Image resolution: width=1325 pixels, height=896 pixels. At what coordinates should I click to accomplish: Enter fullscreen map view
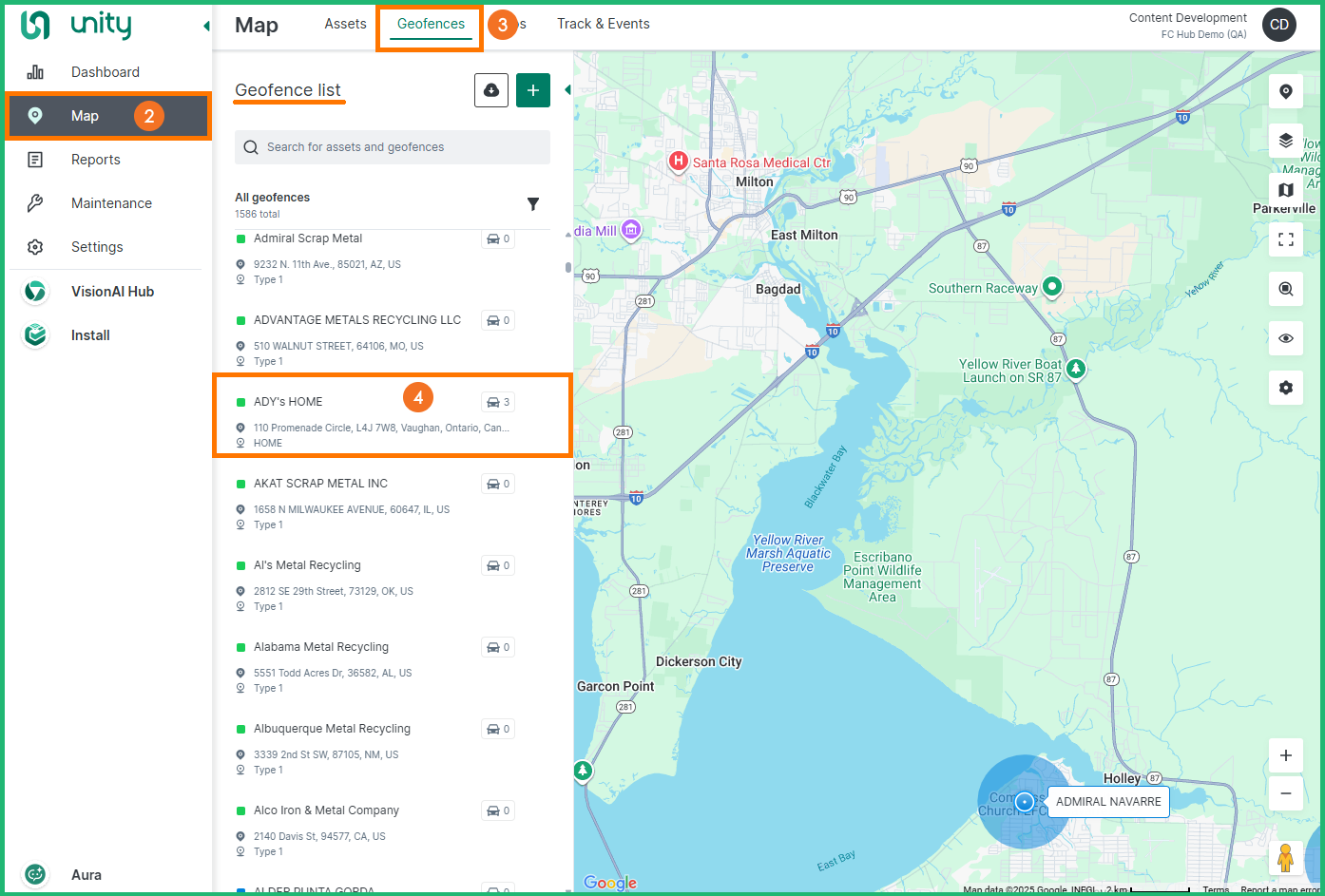[x=1285, y=239]
